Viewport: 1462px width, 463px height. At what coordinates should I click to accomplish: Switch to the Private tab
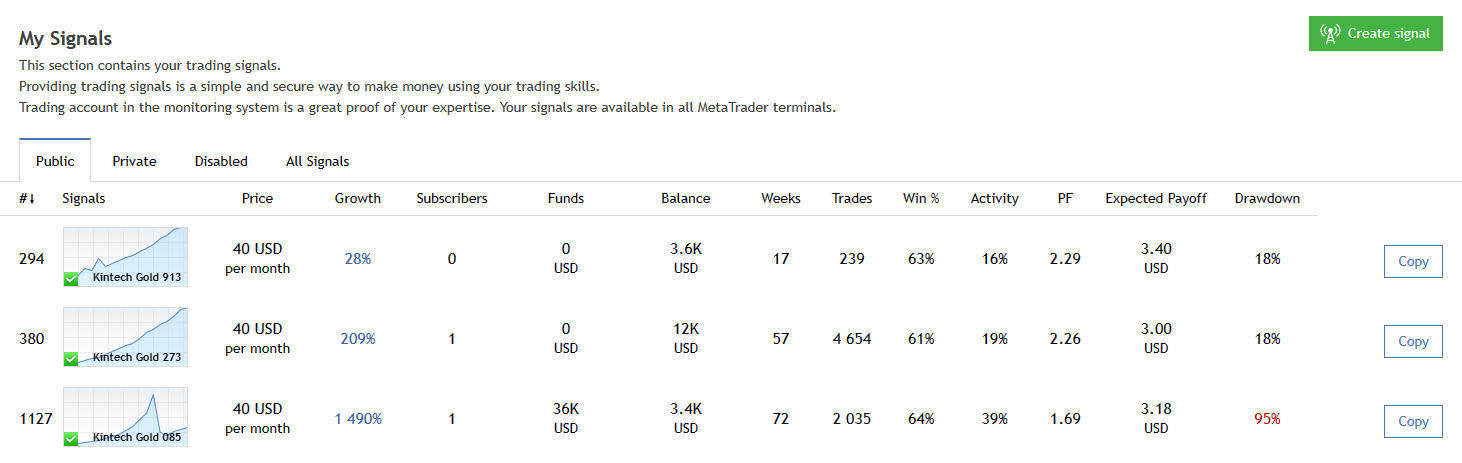coord(134,161)
